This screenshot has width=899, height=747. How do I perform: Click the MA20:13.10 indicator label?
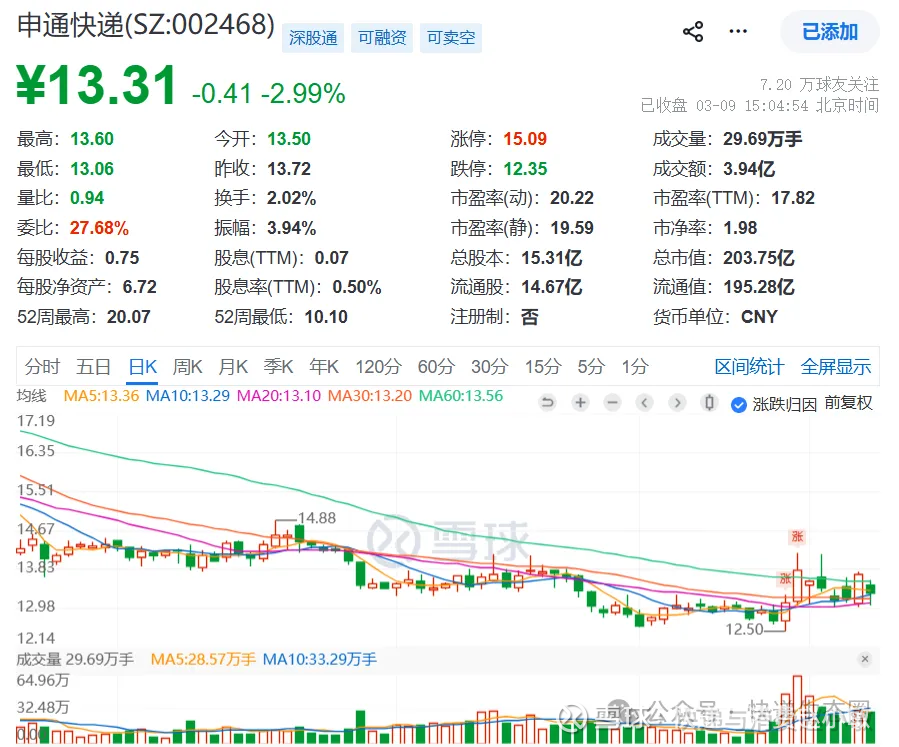tap(279, 396)
